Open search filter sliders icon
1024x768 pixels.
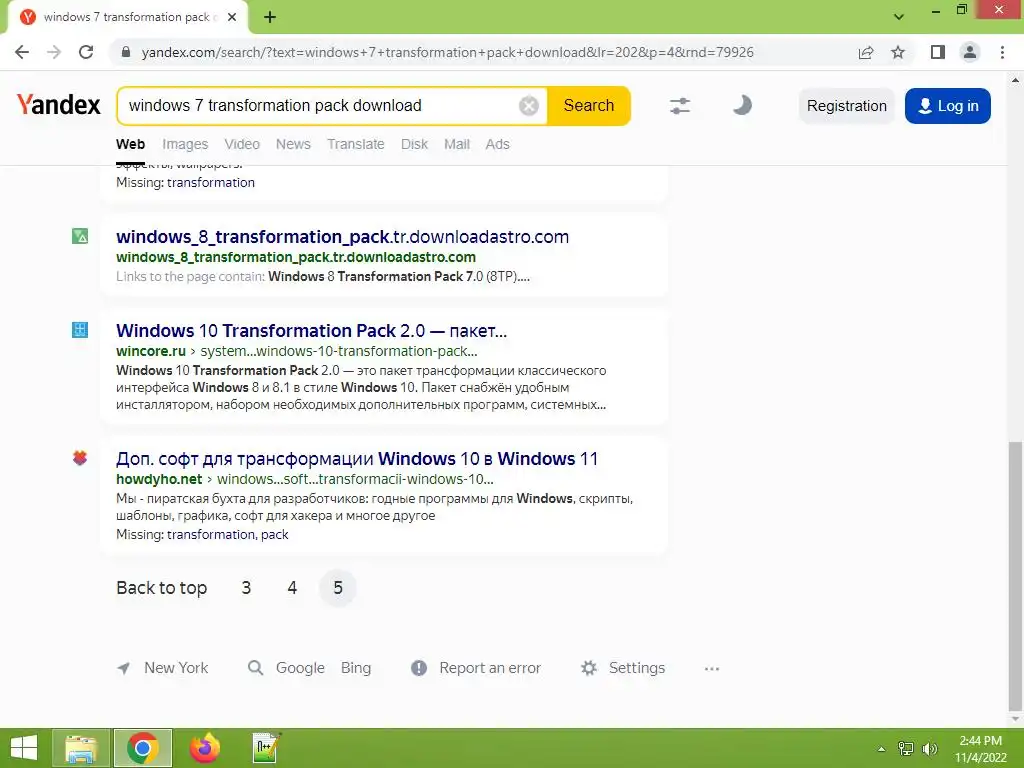coord(680,105)
